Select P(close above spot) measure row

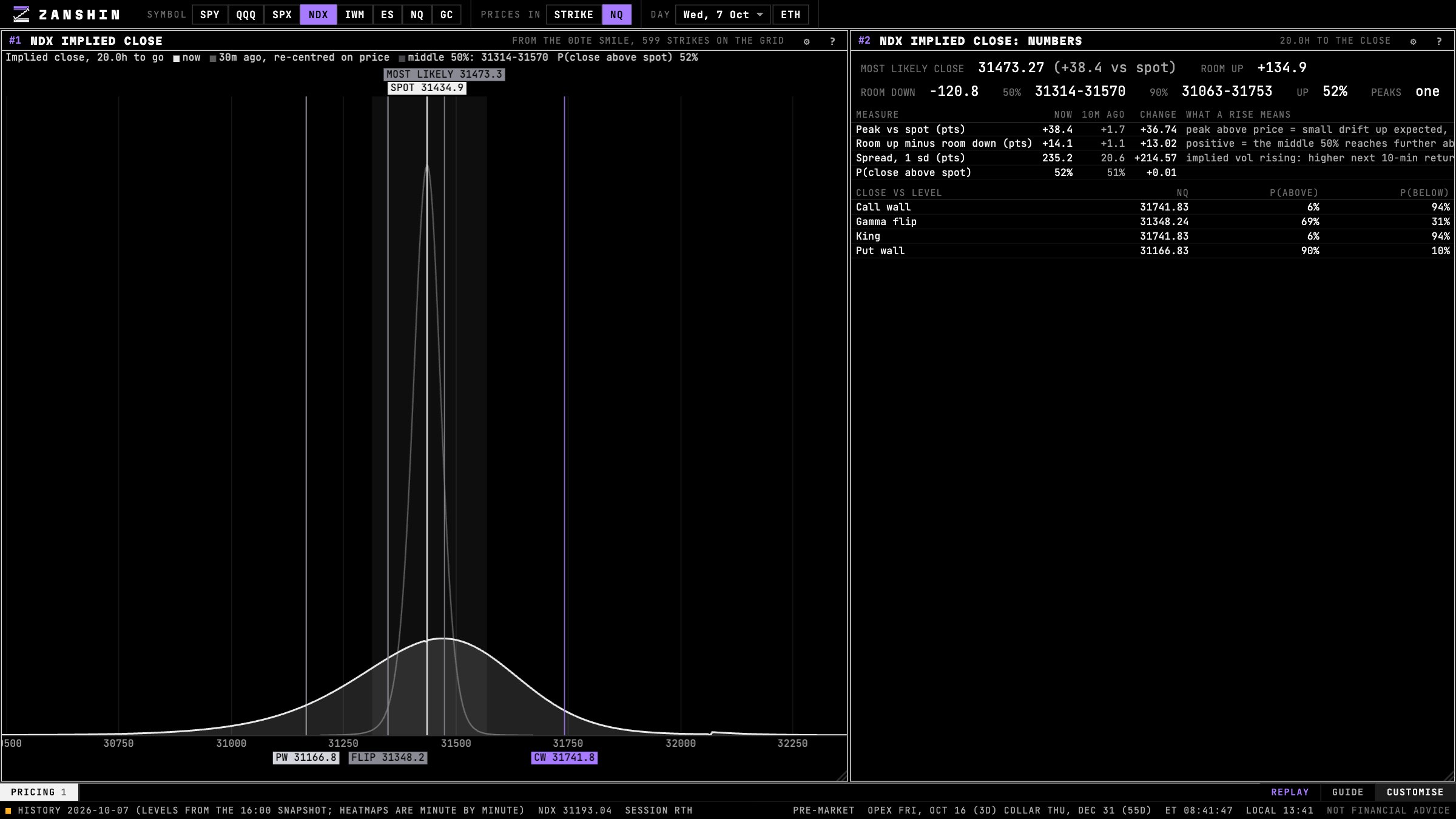1153,173
